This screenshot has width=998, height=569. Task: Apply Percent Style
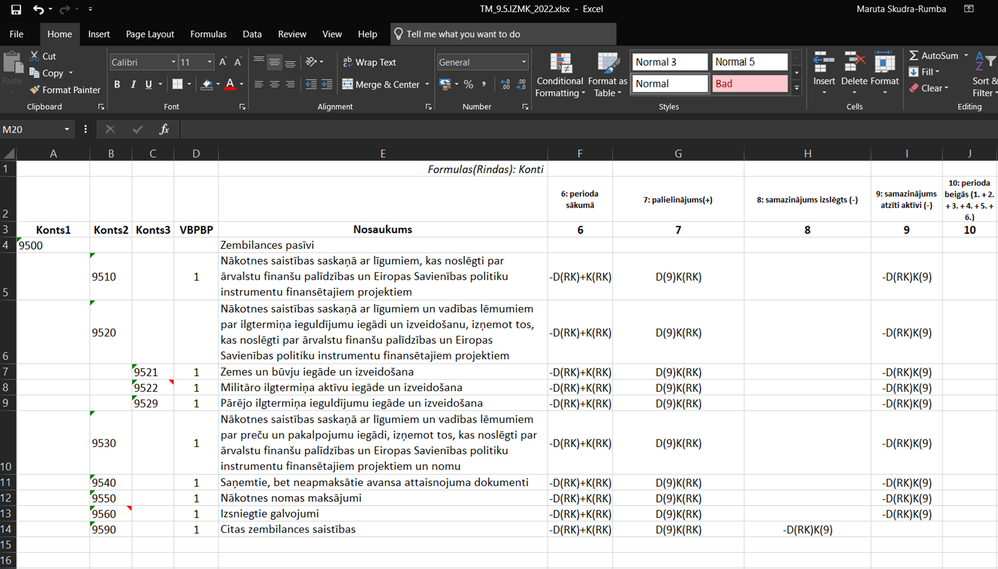468,84
